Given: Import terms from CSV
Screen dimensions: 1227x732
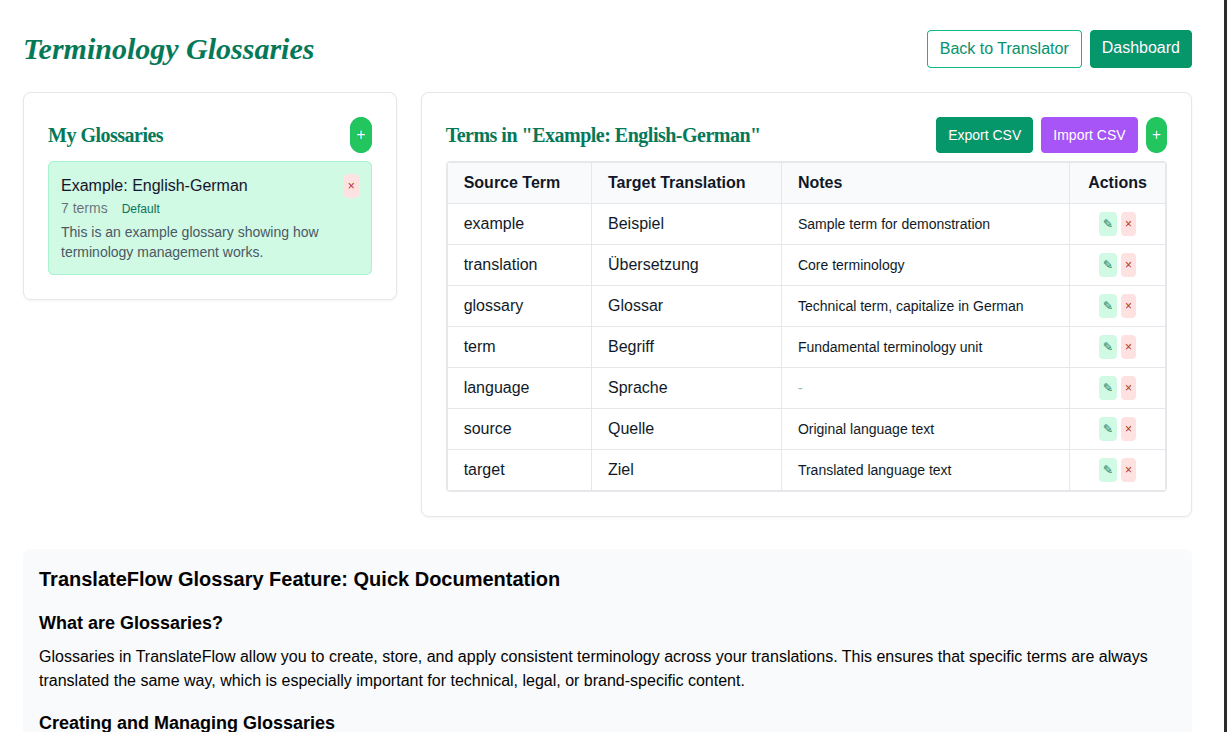Looking at the screenshot, I should coord(1089,135).
